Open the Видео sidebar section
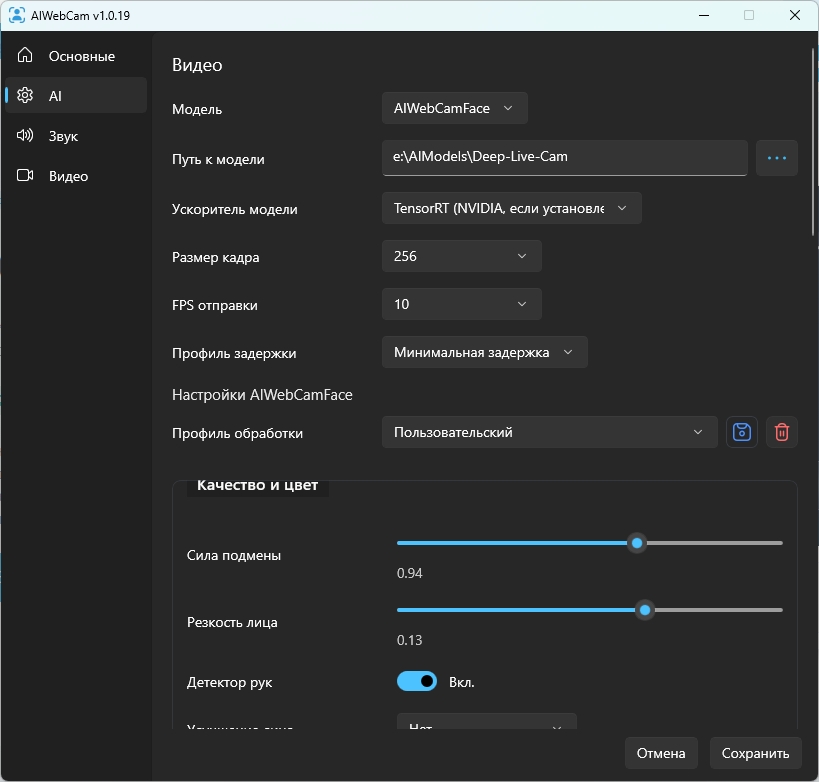Viewport: 819px width, 782px height. [x=76, y=176]
